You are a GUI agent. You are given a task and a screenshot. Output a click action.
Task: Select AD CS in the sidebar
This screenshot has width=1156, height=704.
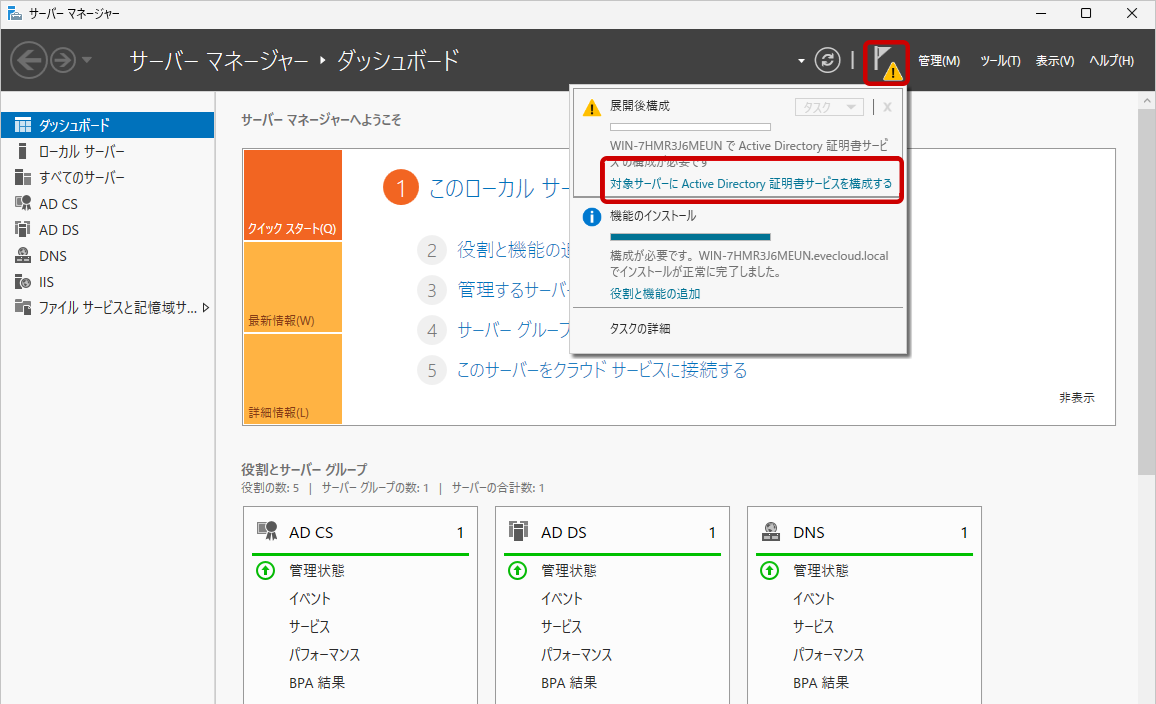pos(58,204)
